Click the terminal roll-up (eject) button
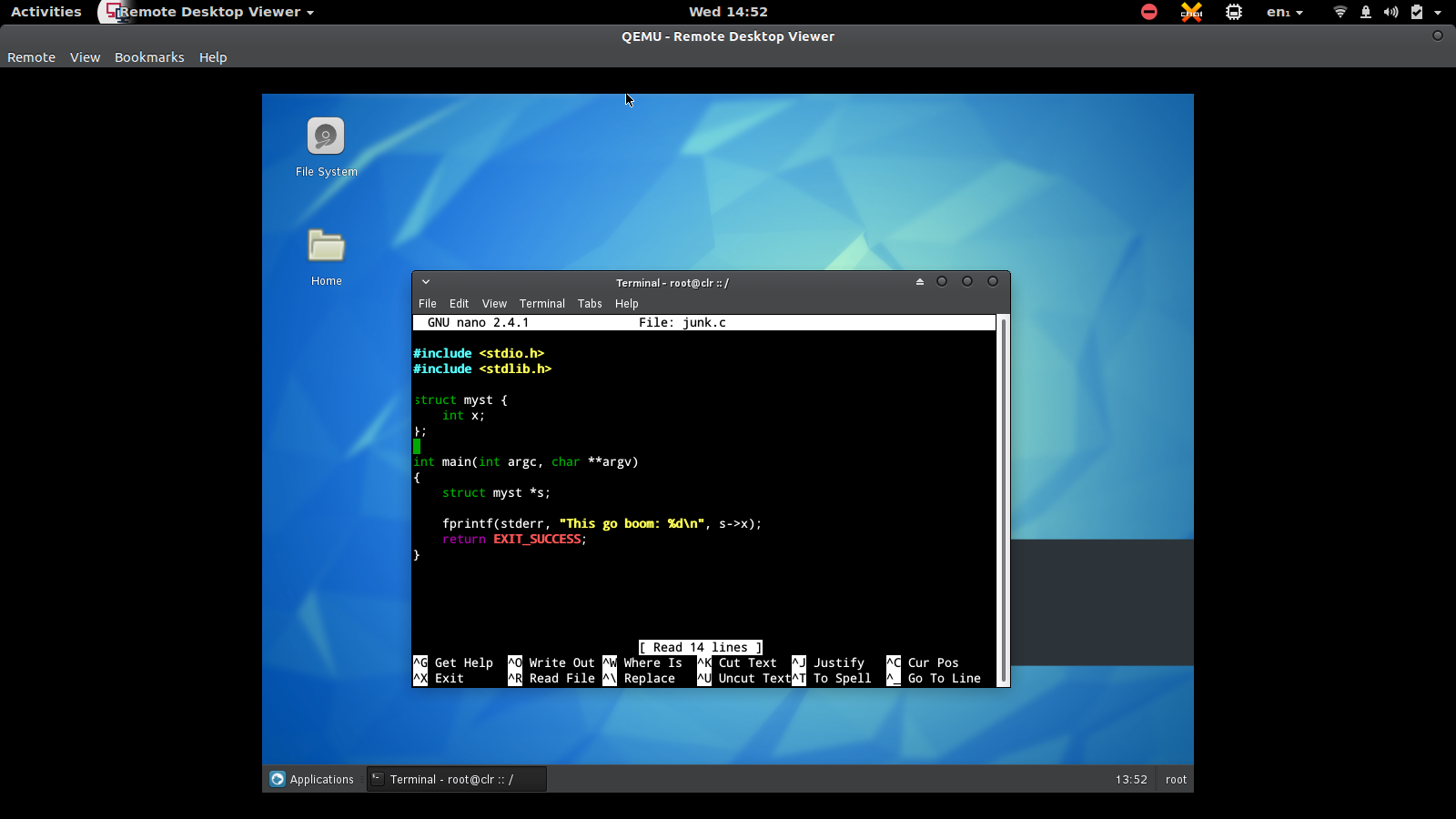Screen dimensions: 1456x819 tap(920, 282)
